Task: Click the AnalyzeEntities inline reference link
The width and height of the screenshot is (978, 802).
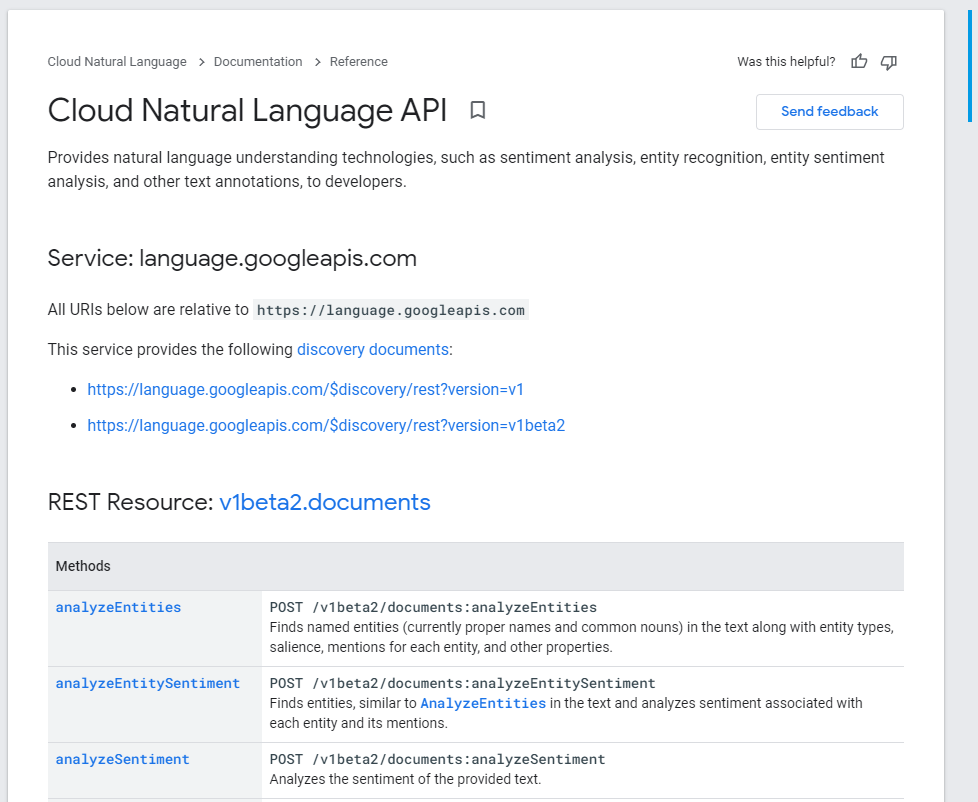Action: [483, 703]
